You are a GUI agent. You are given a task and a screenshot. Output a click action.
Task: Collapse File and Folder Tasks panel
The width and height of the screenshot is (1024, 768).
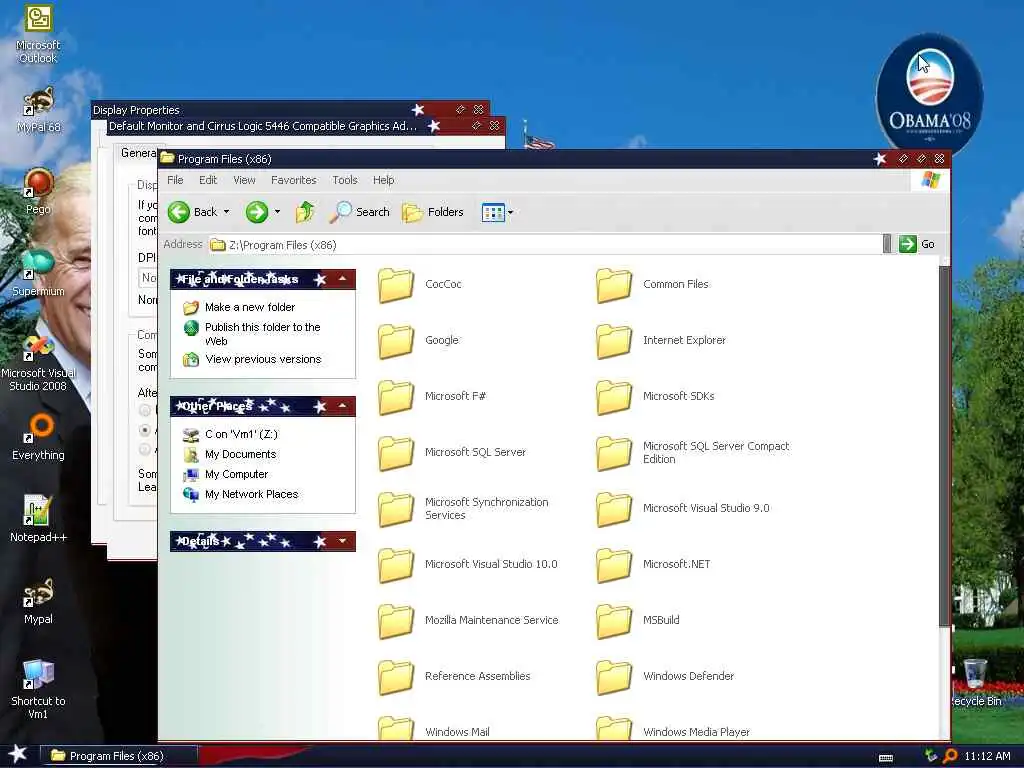342,279
